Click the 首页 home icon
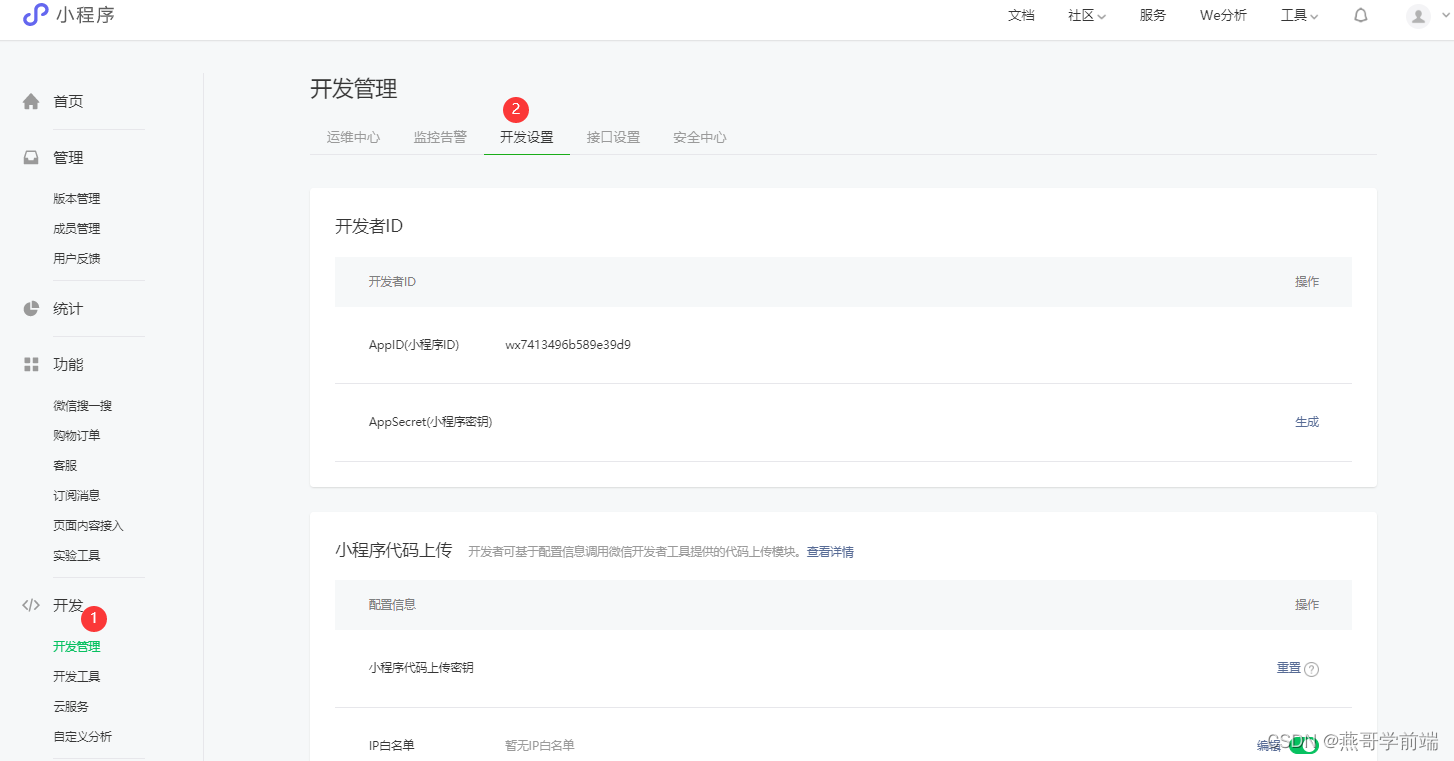 [31, 101]
